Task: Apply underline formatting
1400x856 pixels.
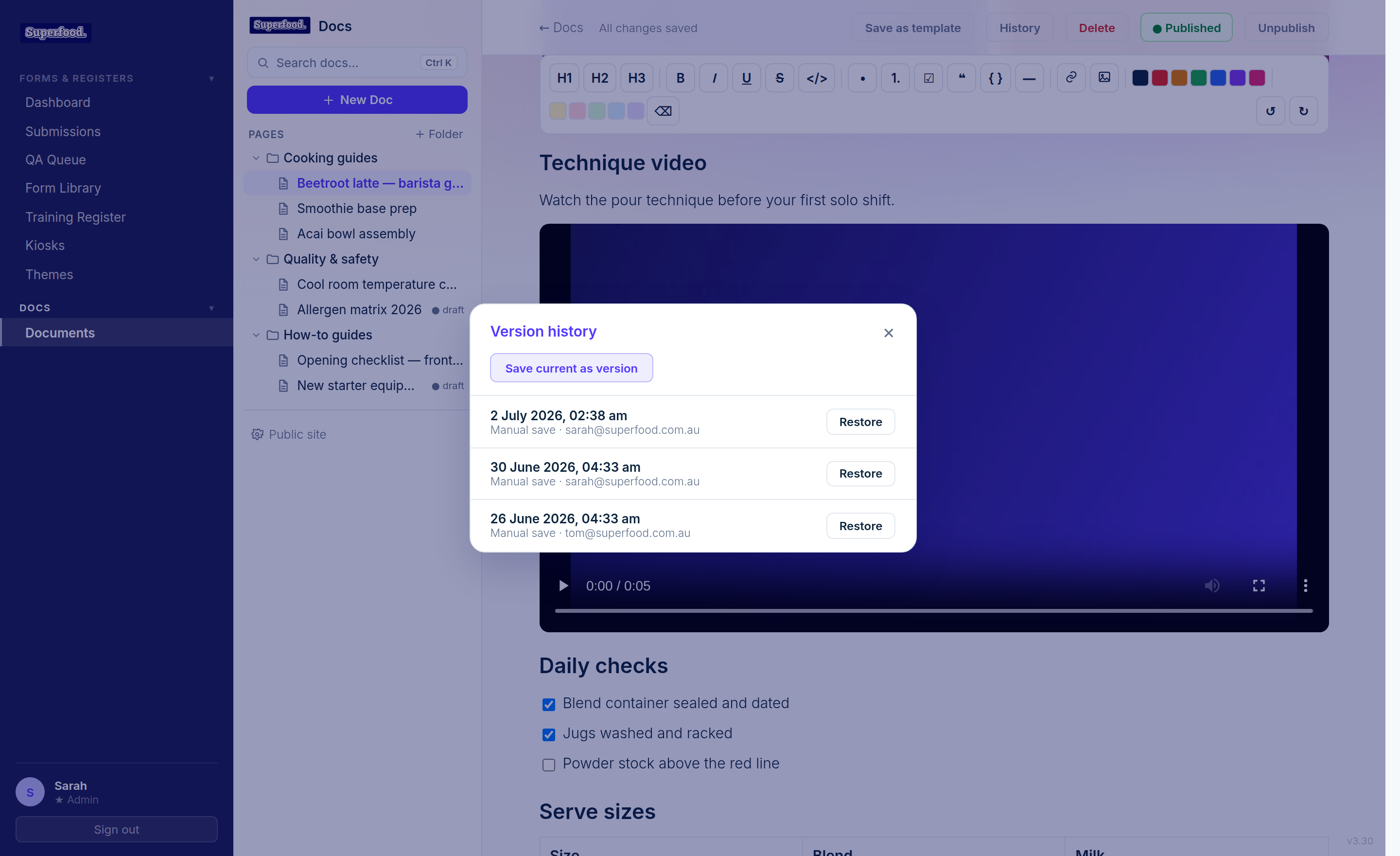Action: (747, 78)
